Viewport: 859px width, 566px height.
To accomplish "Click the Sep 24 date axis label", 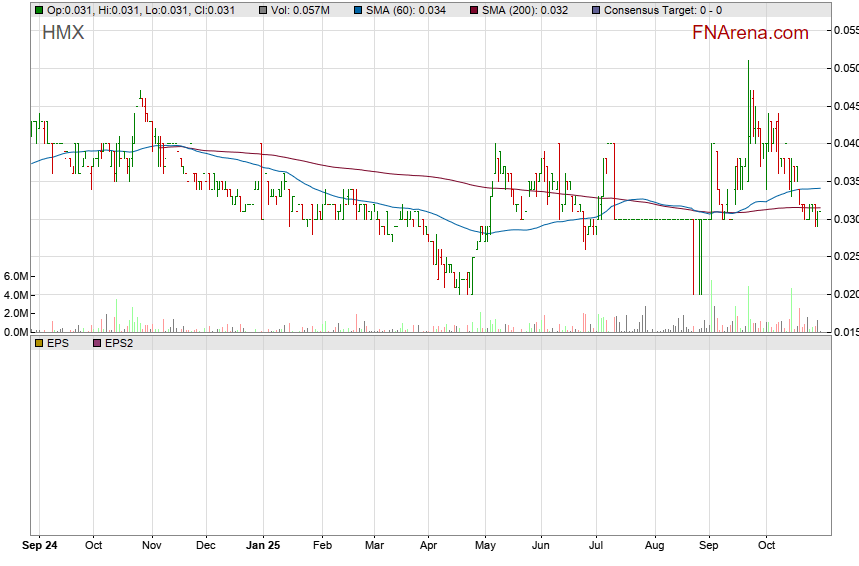I will [x=40, y=546].
